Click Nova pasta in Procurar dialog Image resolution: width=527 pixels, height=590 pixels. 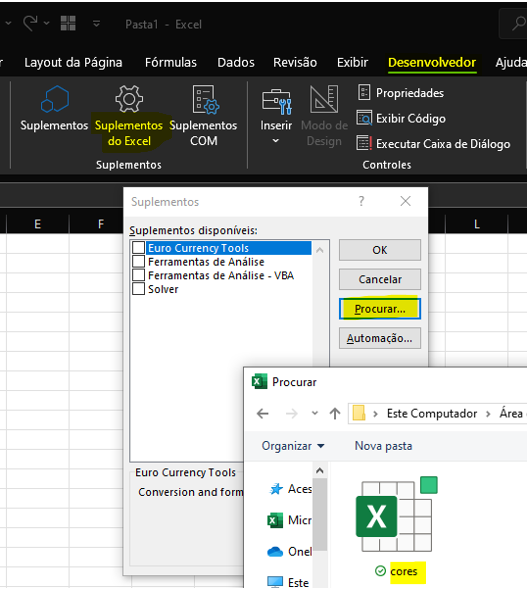coord(383,446)
